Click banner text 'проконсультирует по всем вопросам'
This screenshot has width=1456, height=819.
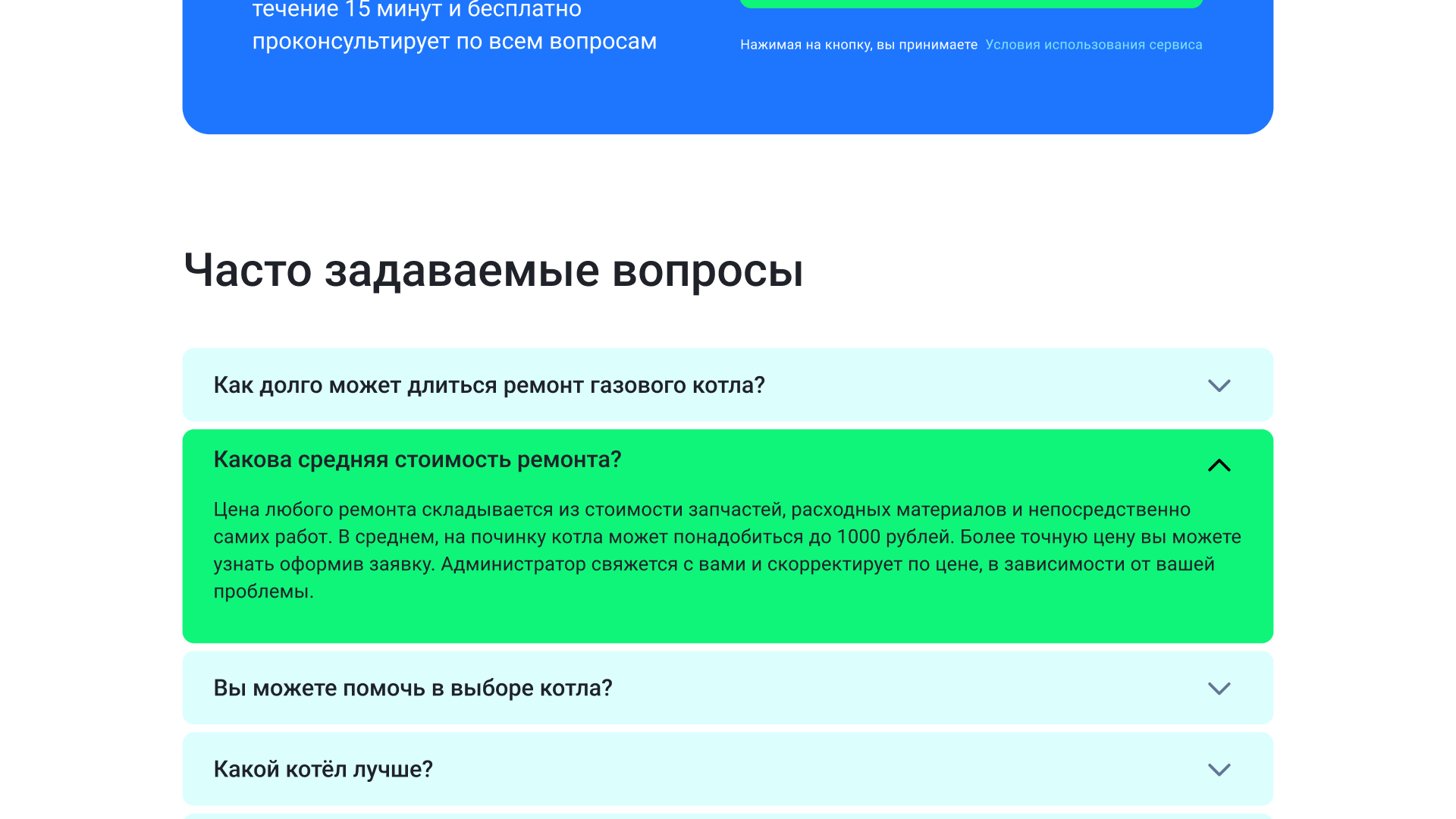click(454, 41)
